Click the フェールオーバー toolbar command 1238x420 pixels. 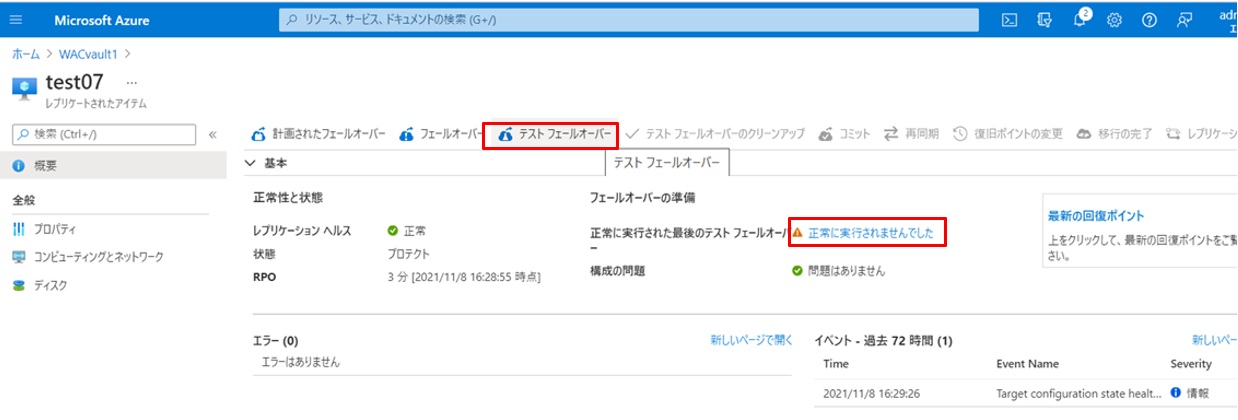point(440,135)
